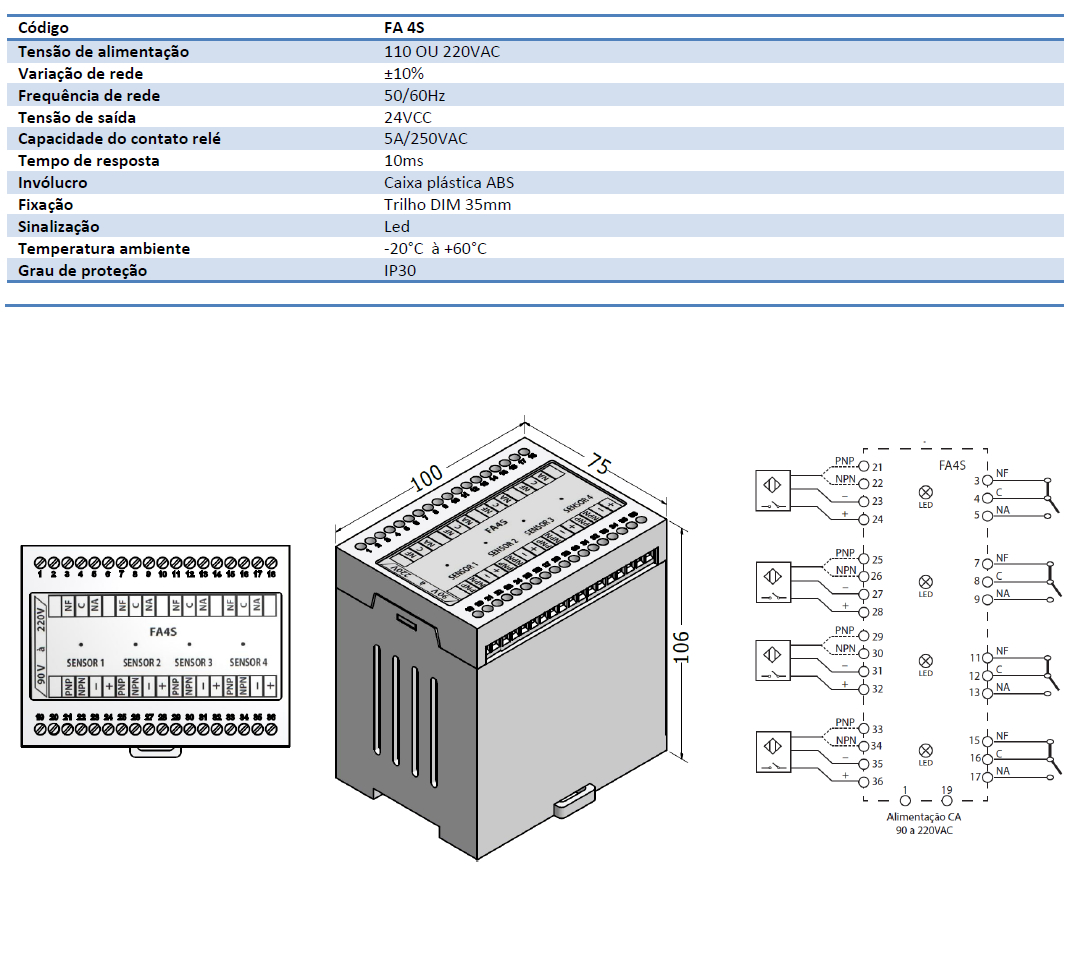Click the '5A/250VAC' relay capacity value
This screenshot has width=1073, height=965.
click(x=425, y=139)
